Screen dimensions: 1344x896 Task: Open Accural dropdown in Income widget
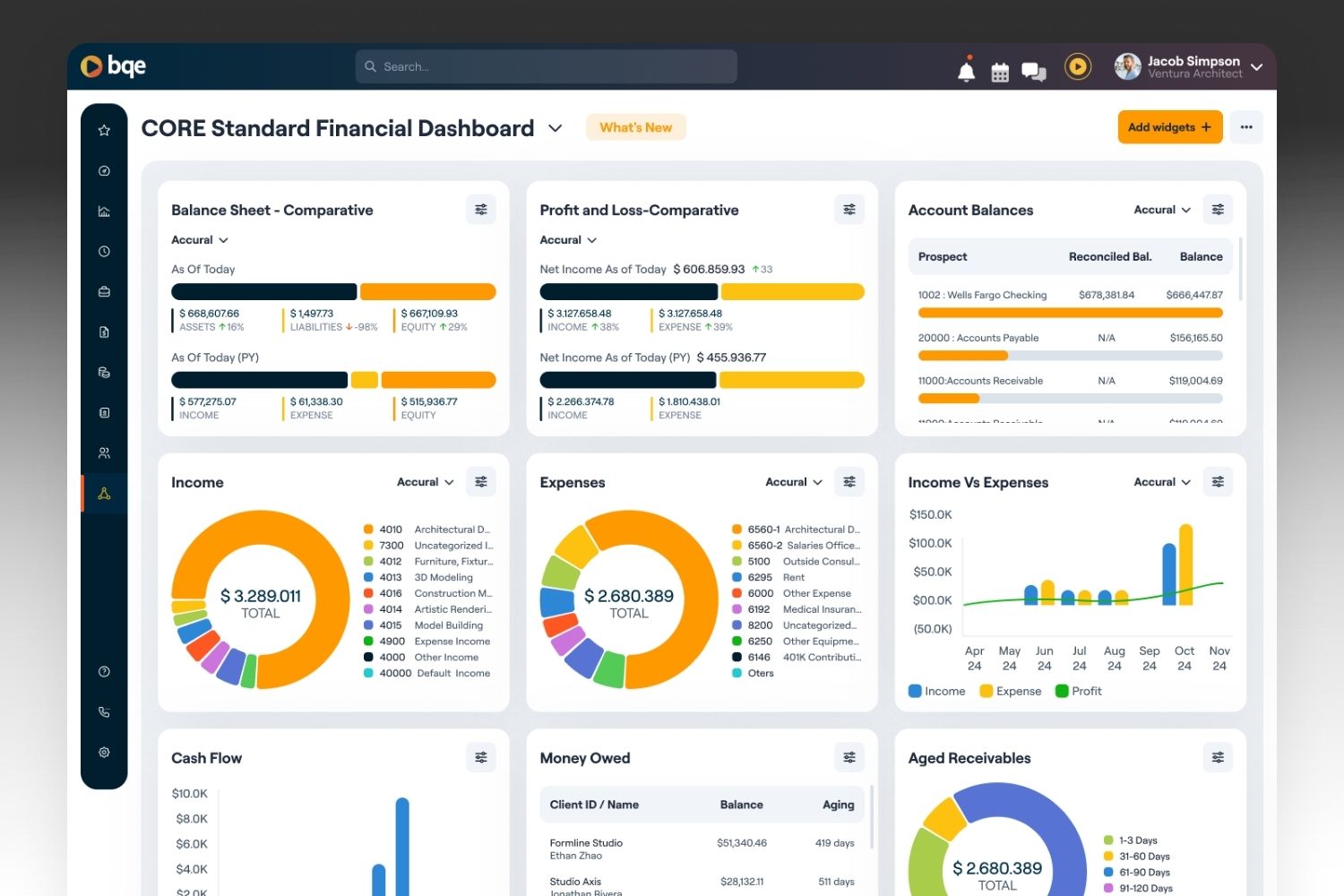coord(426,482)
